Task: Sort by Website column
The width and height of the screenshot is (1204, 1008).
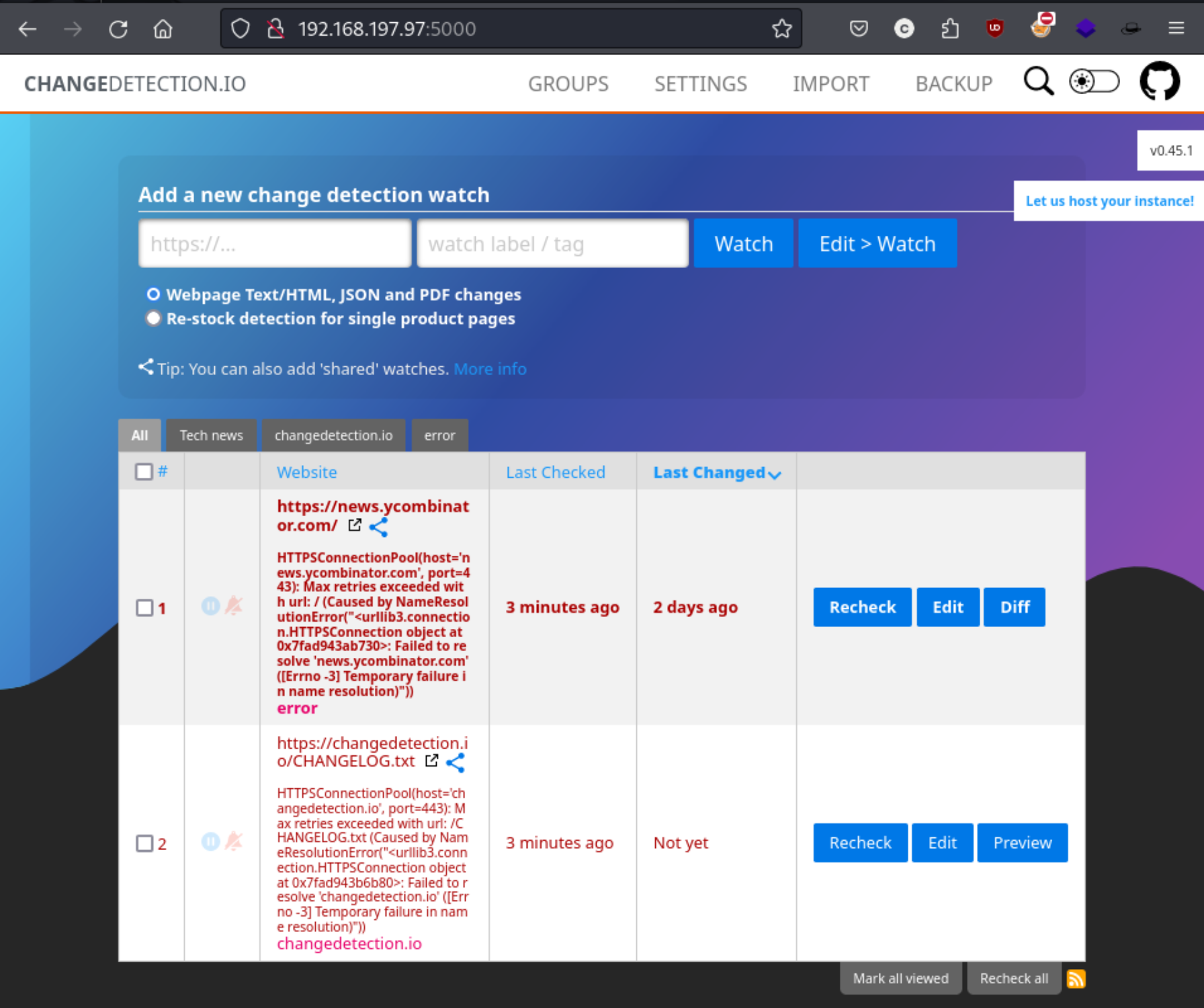Action: [307, 472]
